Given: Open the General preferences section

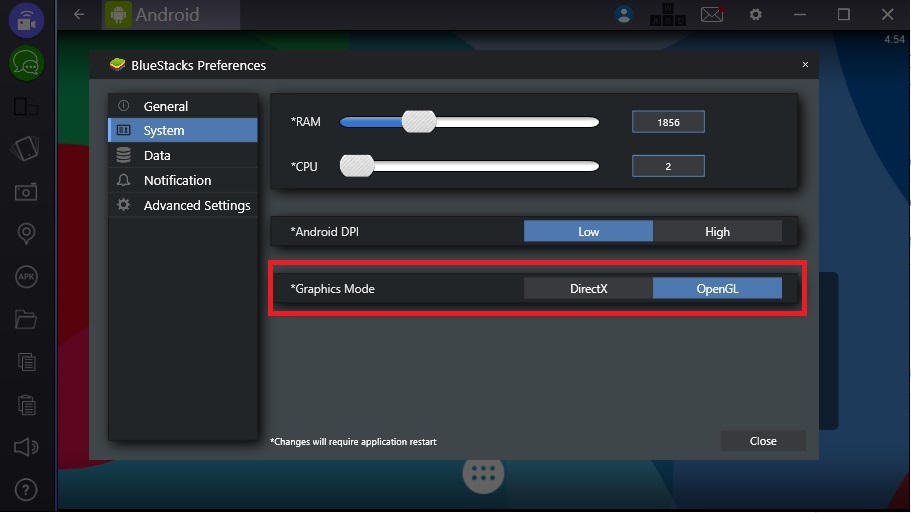Looking at the screenshot, I should (183, 106).
